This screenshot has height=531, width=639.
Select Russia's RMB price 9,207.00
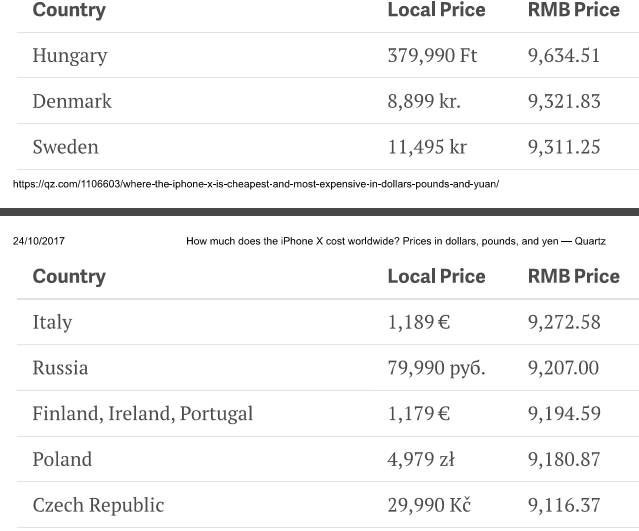[564, 369]
